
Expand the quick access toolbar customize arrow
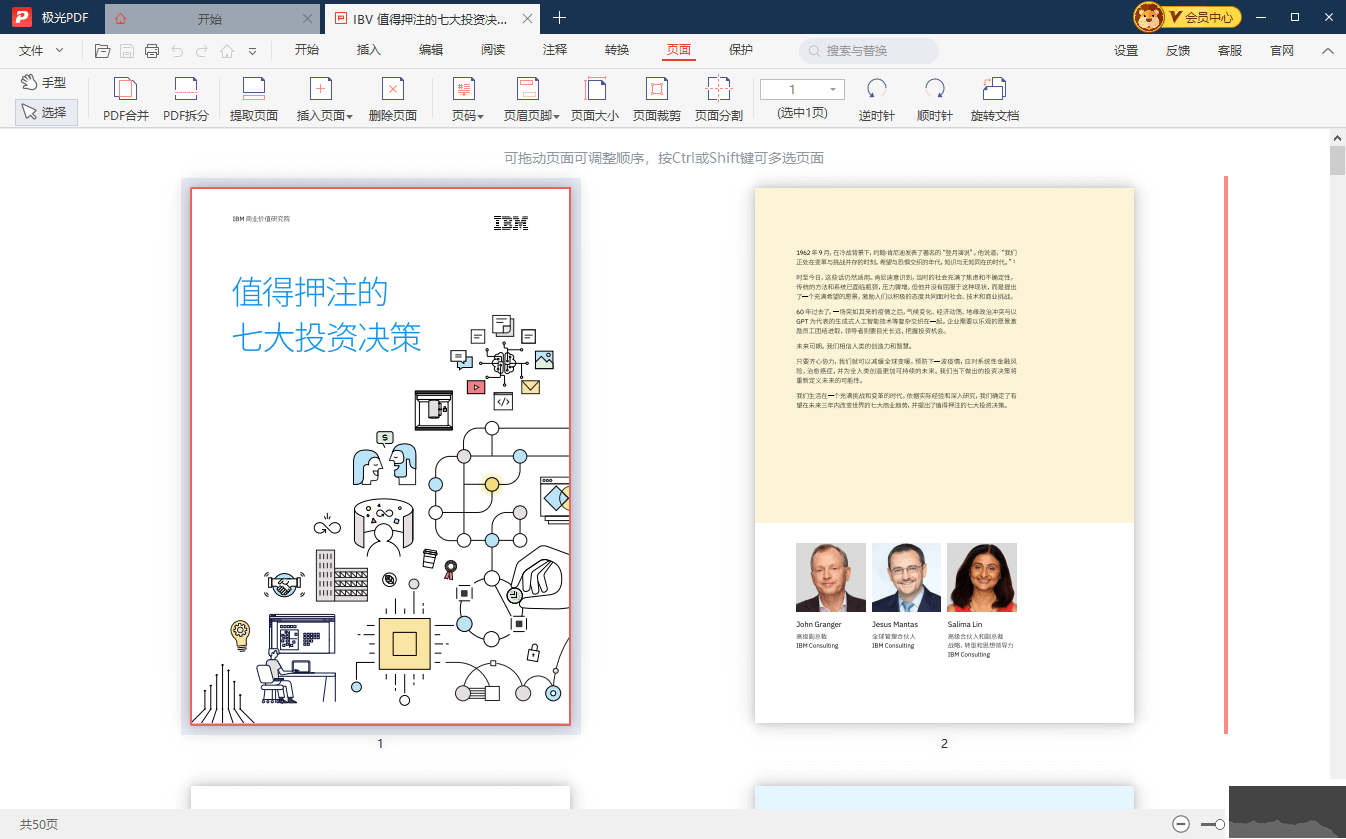252,51
